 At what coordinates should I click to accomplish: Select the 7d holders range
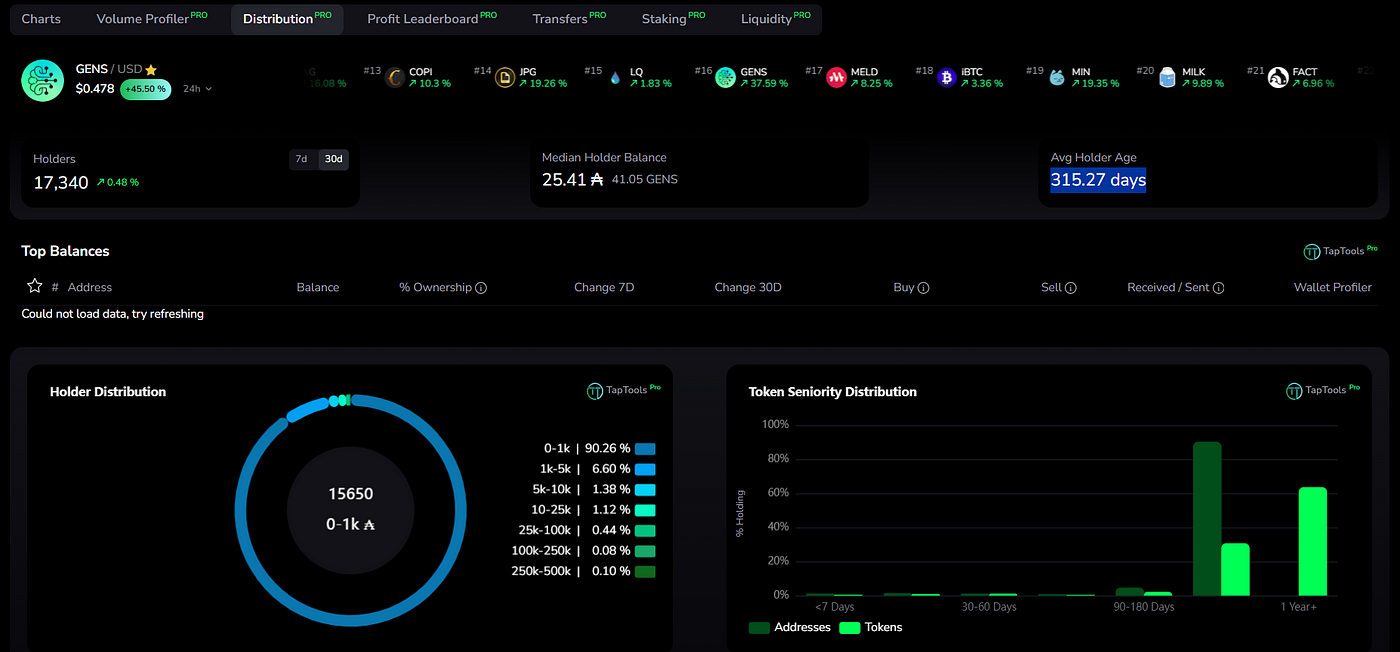point(301,159)
